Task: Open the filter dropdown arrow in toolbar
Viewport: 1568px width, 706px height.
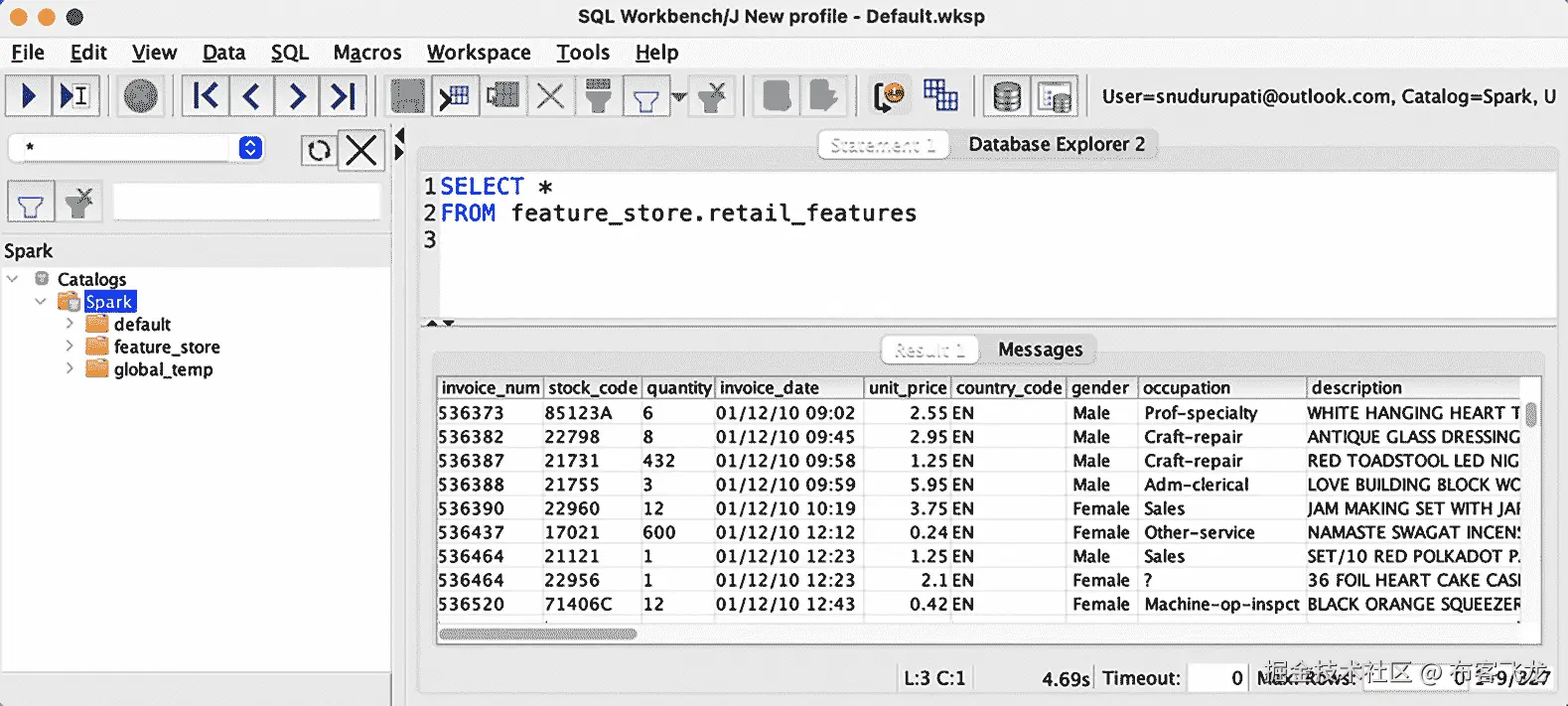Action: (x=679, y=96)
